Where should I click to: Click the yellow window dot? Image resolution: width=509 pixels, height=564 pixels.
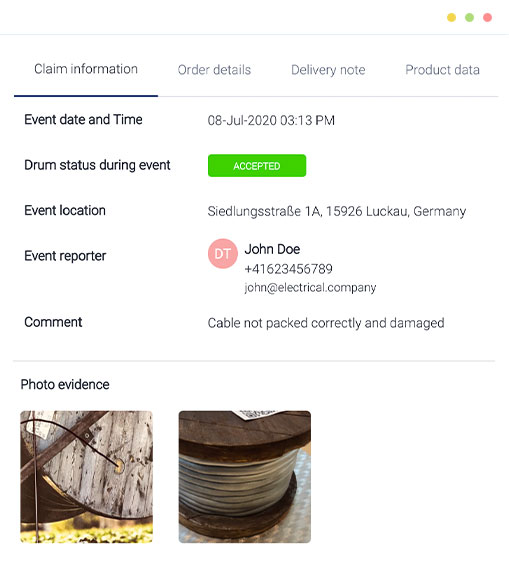click(x=451, y=17)
